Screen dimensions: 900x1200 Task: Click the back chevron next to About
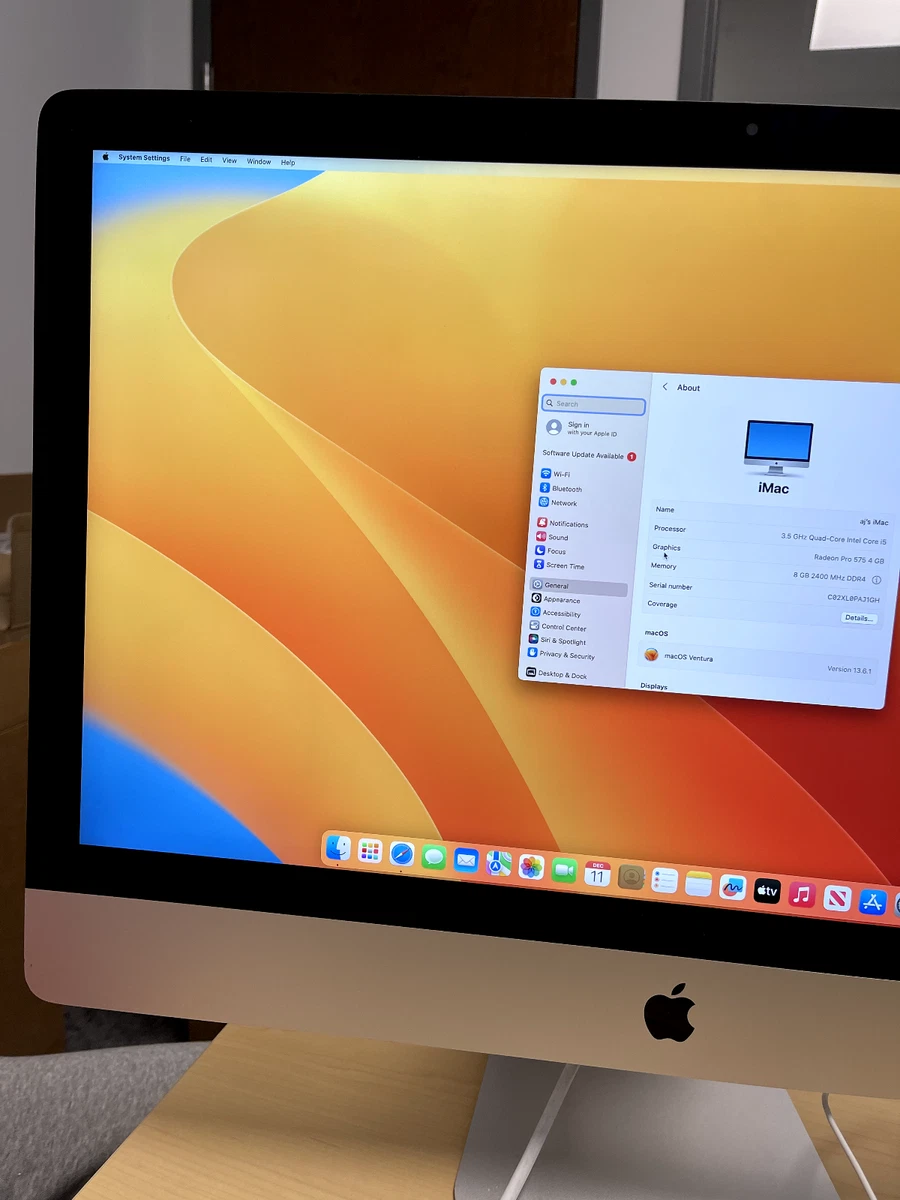click(666, 387)
